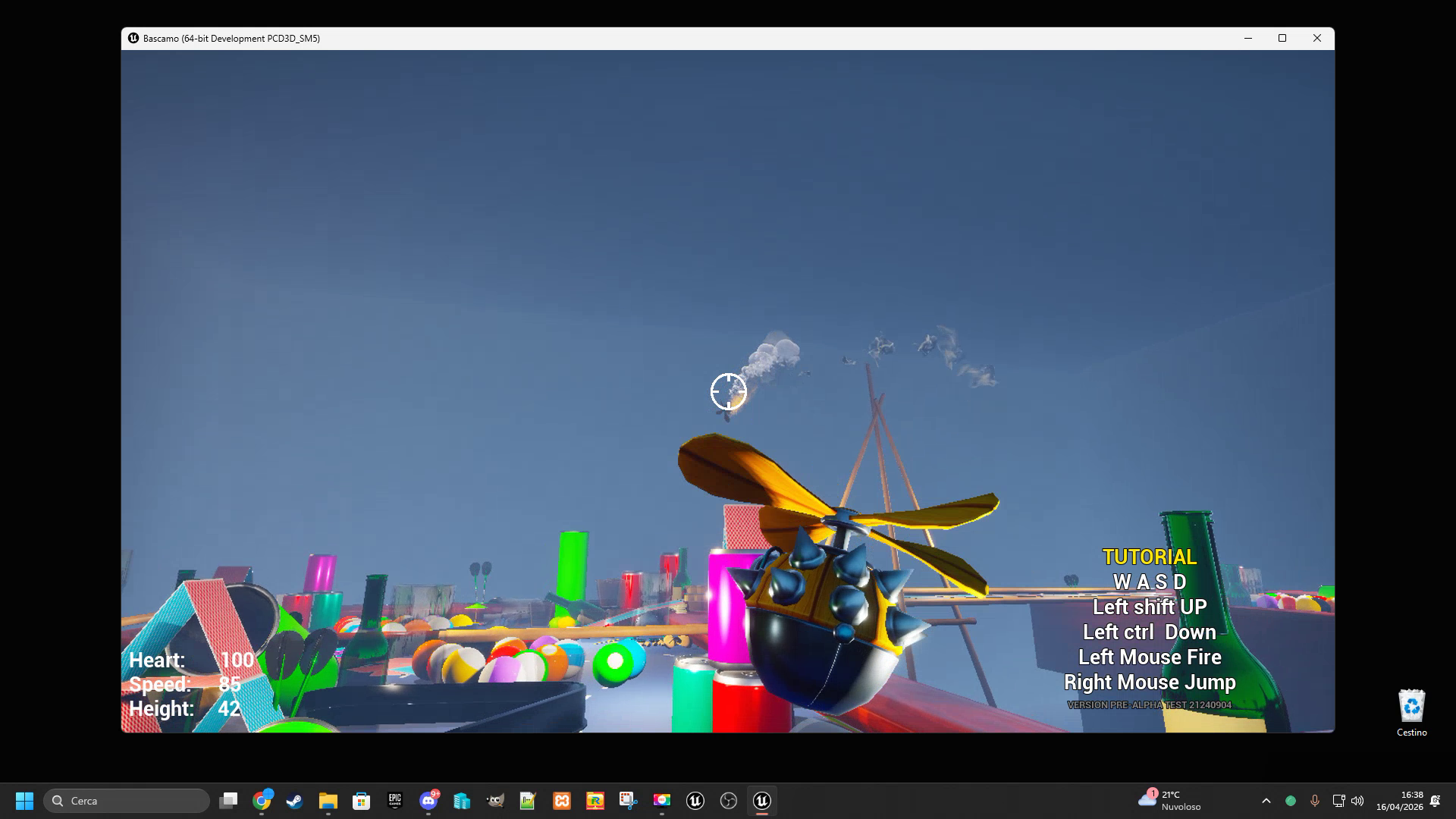
Task: Open Steam from the taskbar
Action: 295,801
